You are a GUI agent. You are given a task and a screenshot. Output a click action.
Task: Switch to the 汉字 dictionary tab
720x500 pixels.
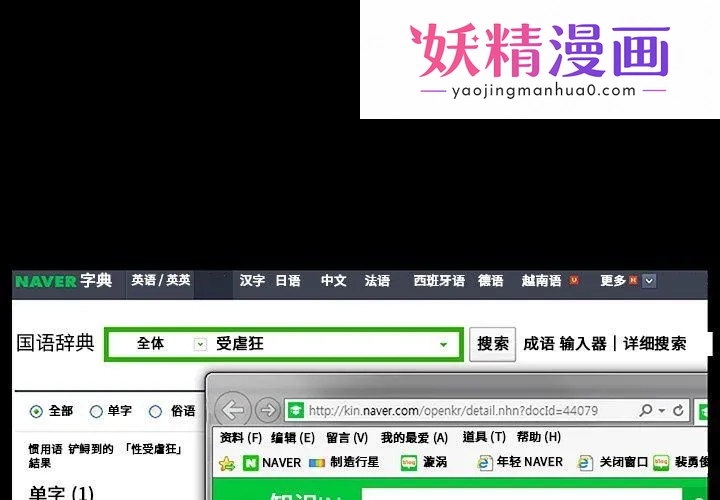(252, 281)
